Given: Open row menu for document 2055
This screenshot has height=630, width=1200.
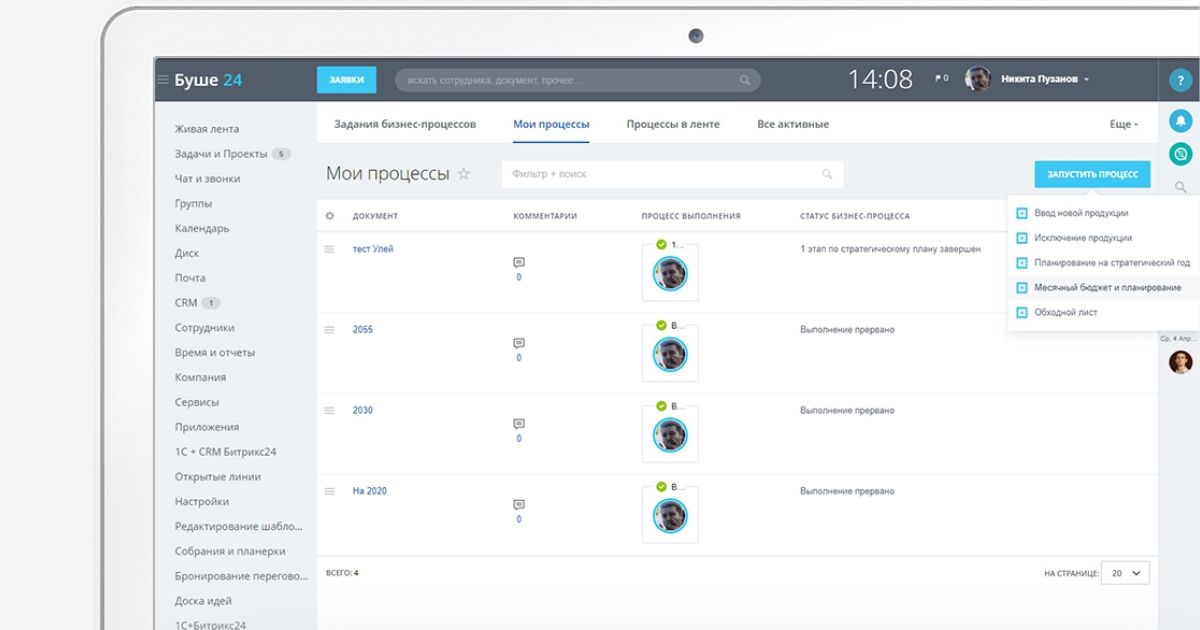Looking at the screenshot, I should [329, 329].
